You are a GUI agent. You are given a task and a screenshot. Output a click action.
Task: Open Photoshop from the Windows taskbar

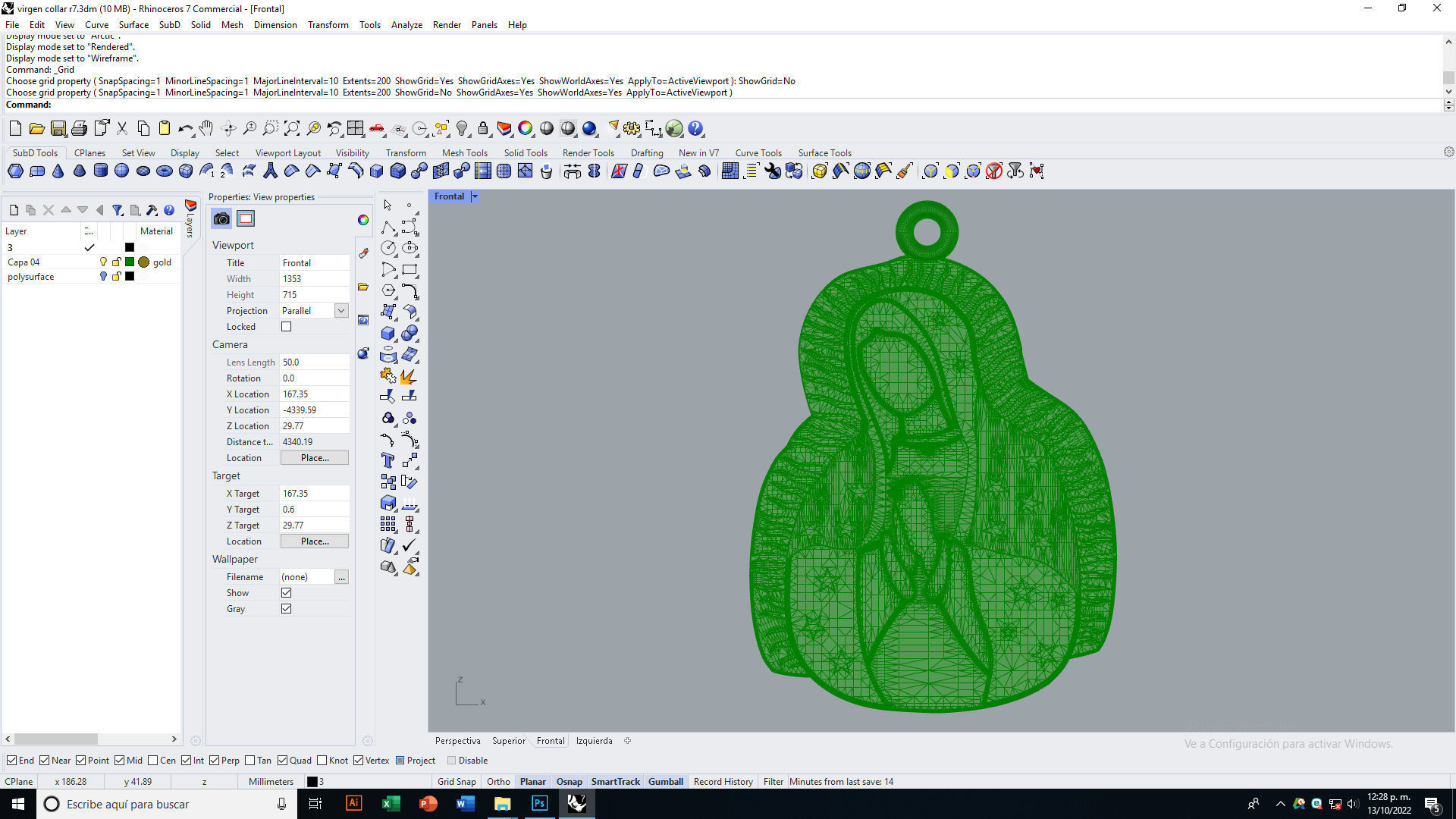pos(539,804)
